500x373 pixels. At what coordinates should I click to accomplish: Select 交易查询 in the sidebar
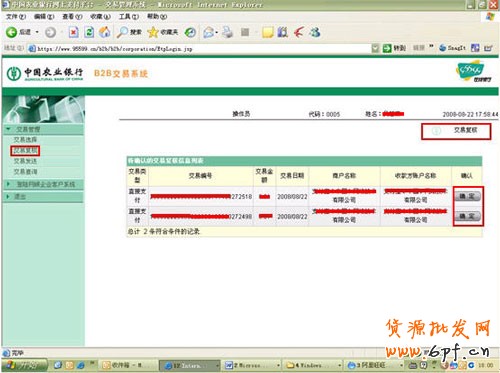tap(25, 172)
